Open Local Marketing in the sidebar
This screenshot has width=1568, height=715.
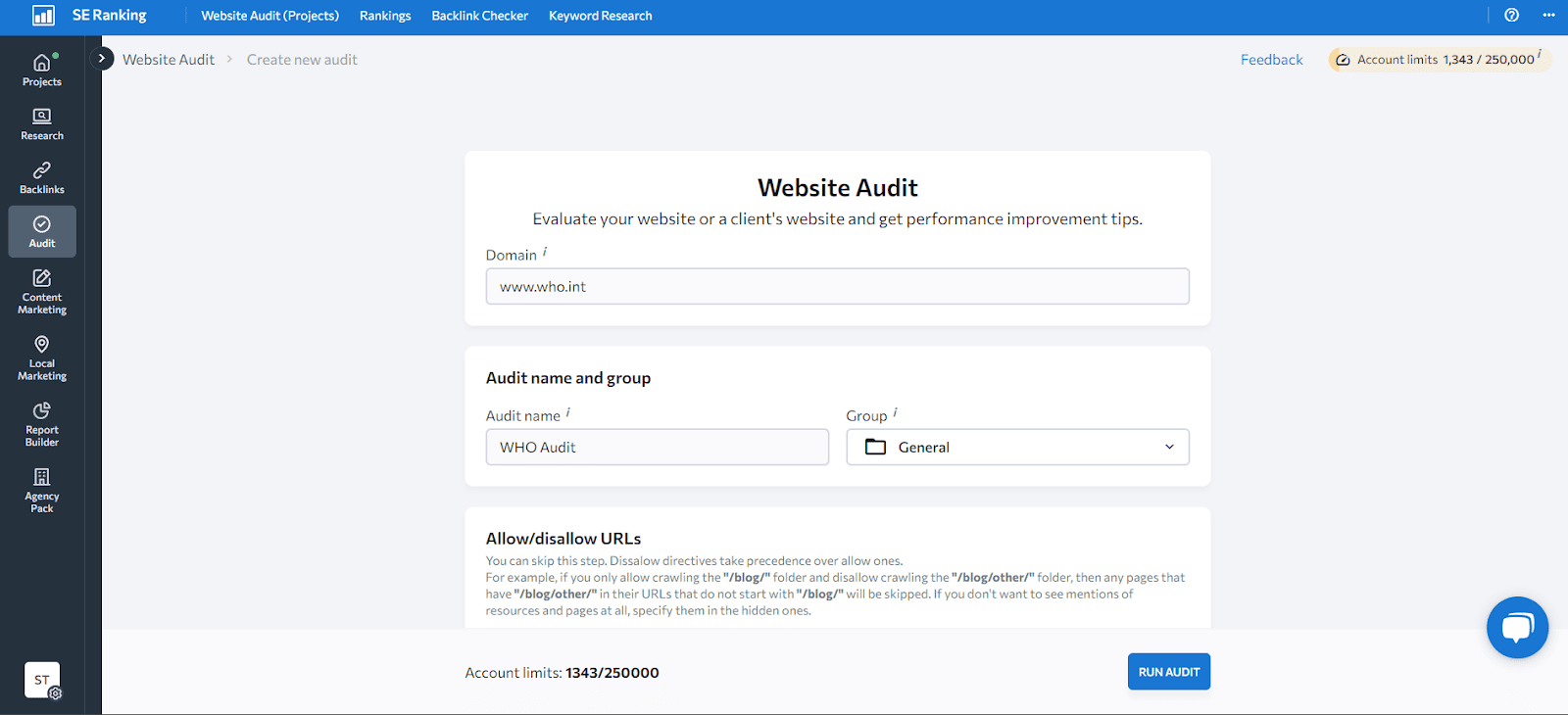click(x=42, y=358)
